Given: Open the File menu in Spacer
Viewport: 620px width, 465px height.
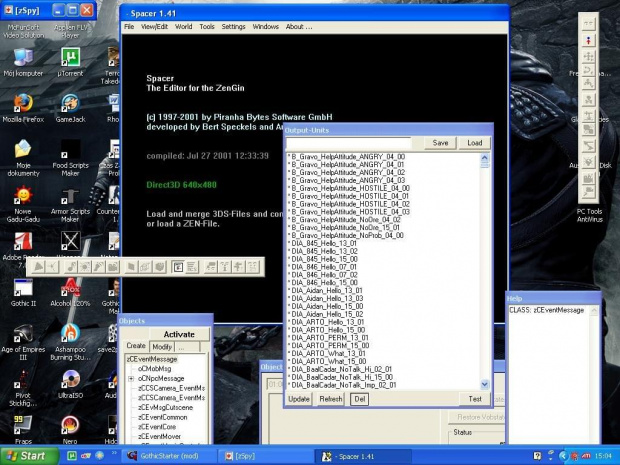Looking at the screenshot, I should click(129, 26).
